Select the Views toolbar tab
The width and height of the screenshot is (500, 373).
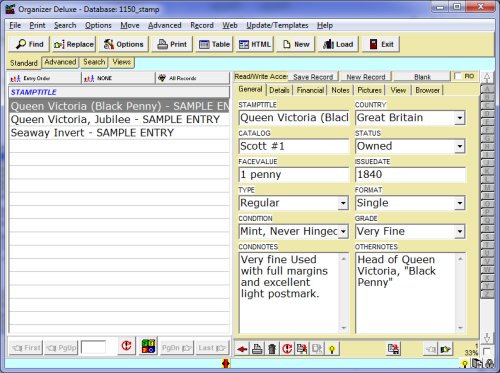[121, 62]
